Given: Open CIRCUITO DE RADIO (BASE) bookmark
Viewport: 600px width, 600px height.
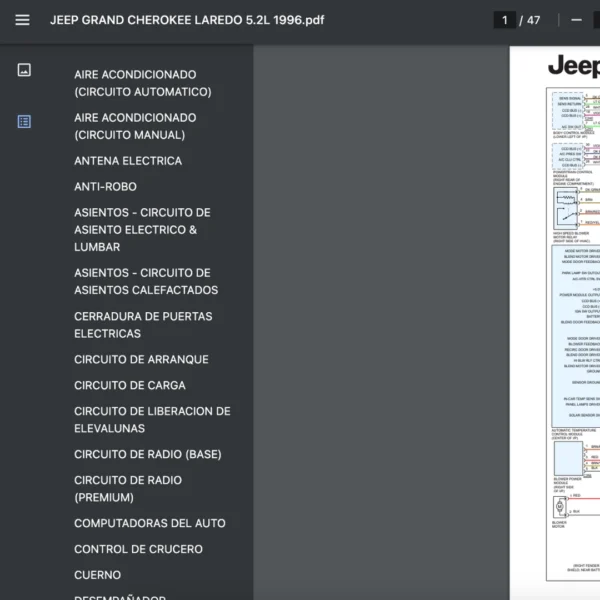Looking at the screenshot, I should (x=147, y=454).
